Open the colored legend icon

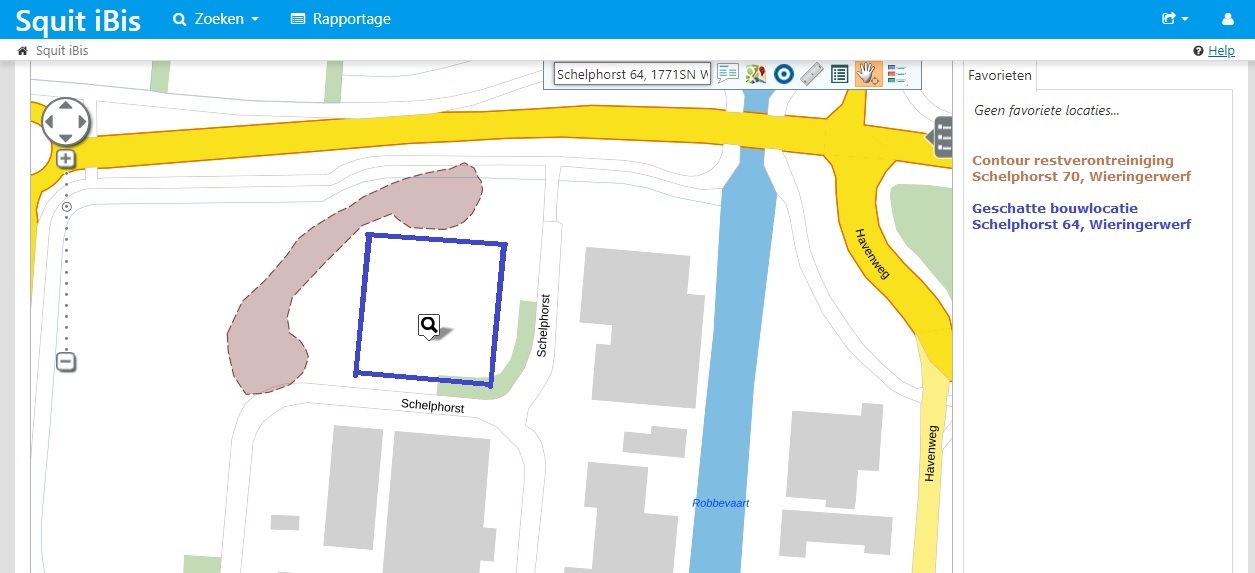point(896,74)
